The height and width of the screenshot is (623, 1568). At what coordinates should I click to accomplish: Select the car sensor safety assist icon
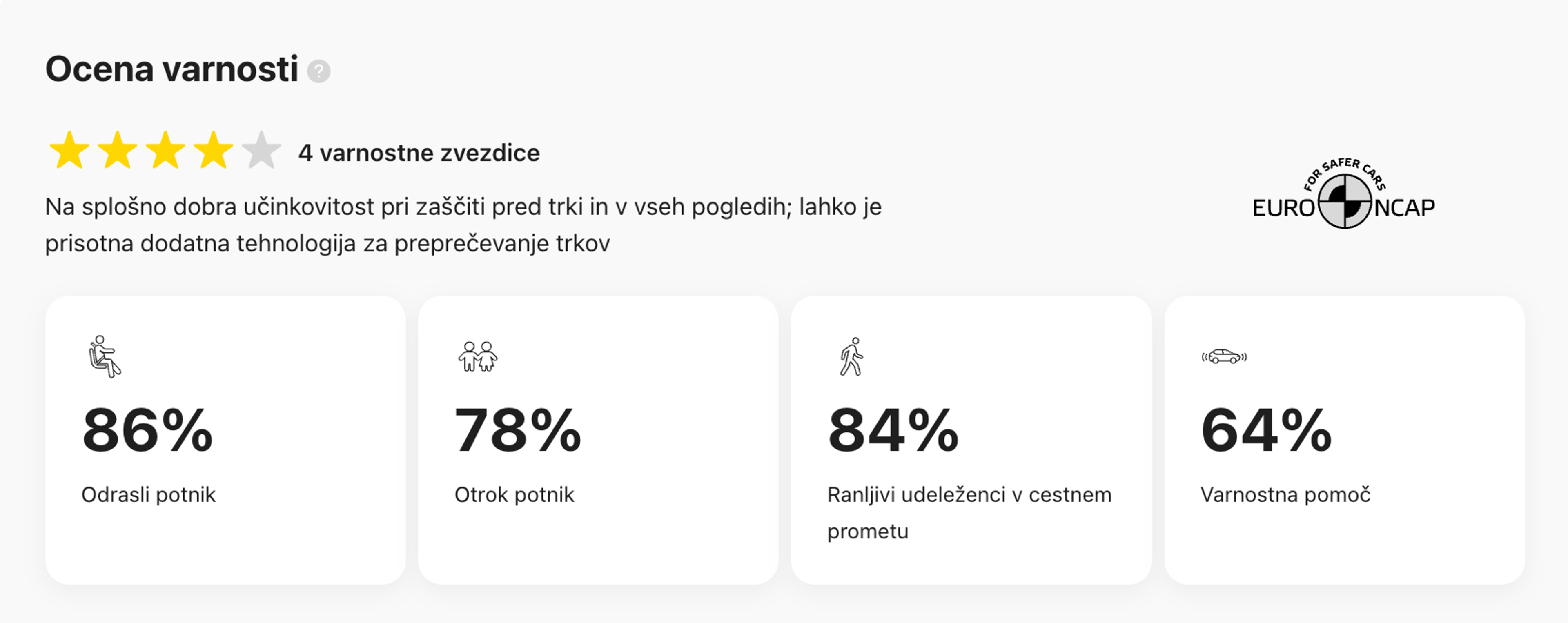(x=1224, y=356)
